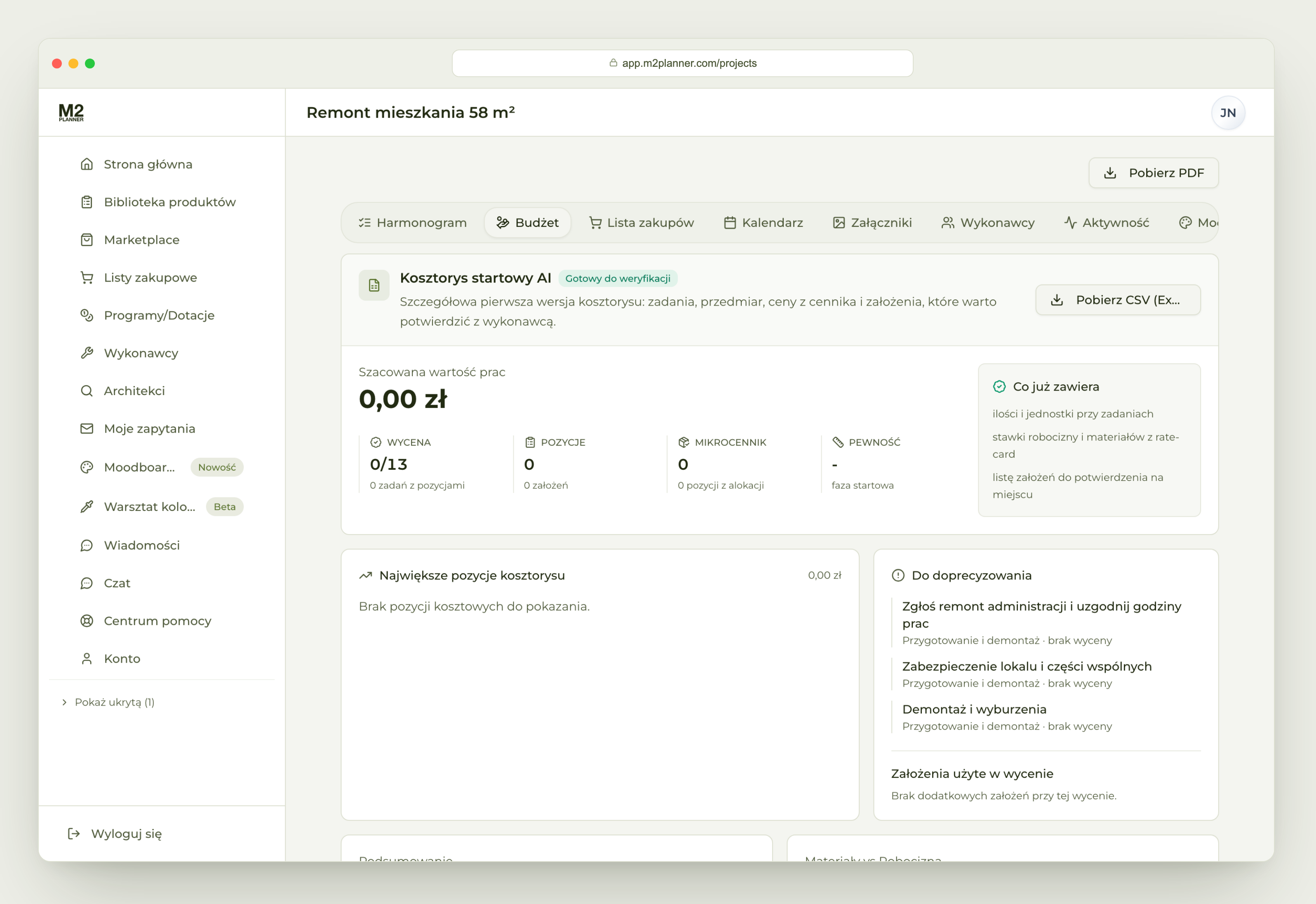Open the Wykonawcy wrench icon in sidebar
Image resolution: width=1316 pixels, height=904 pixels.
pyautogui.click(x=87, y=353)
